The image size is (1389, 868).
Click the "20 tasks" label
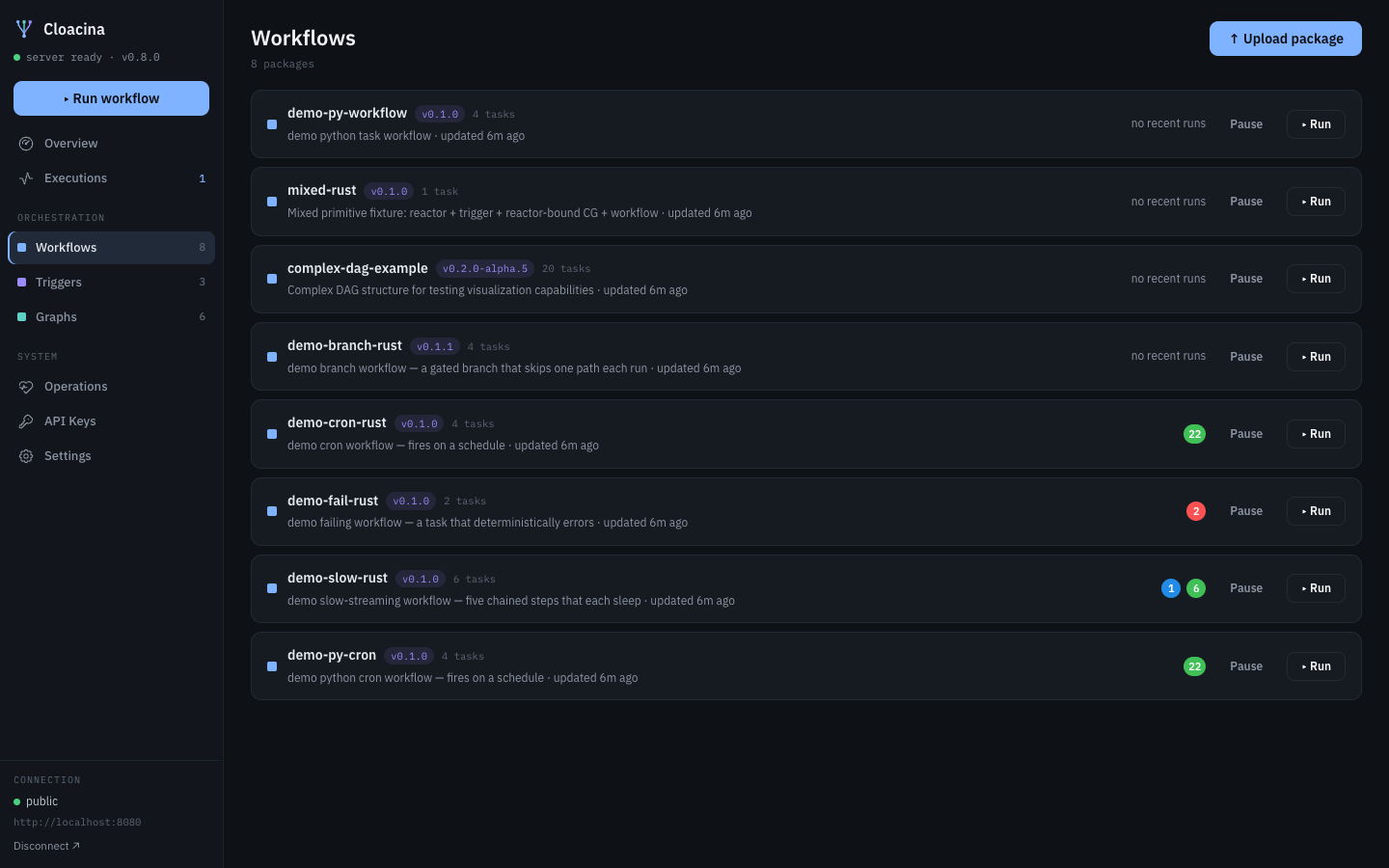click(566, 269)
